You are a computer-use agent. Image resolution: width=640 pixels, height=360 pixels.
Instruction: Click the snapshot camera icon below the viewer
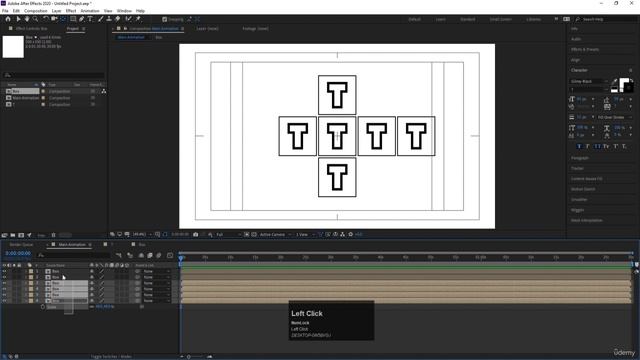point(196,234)
